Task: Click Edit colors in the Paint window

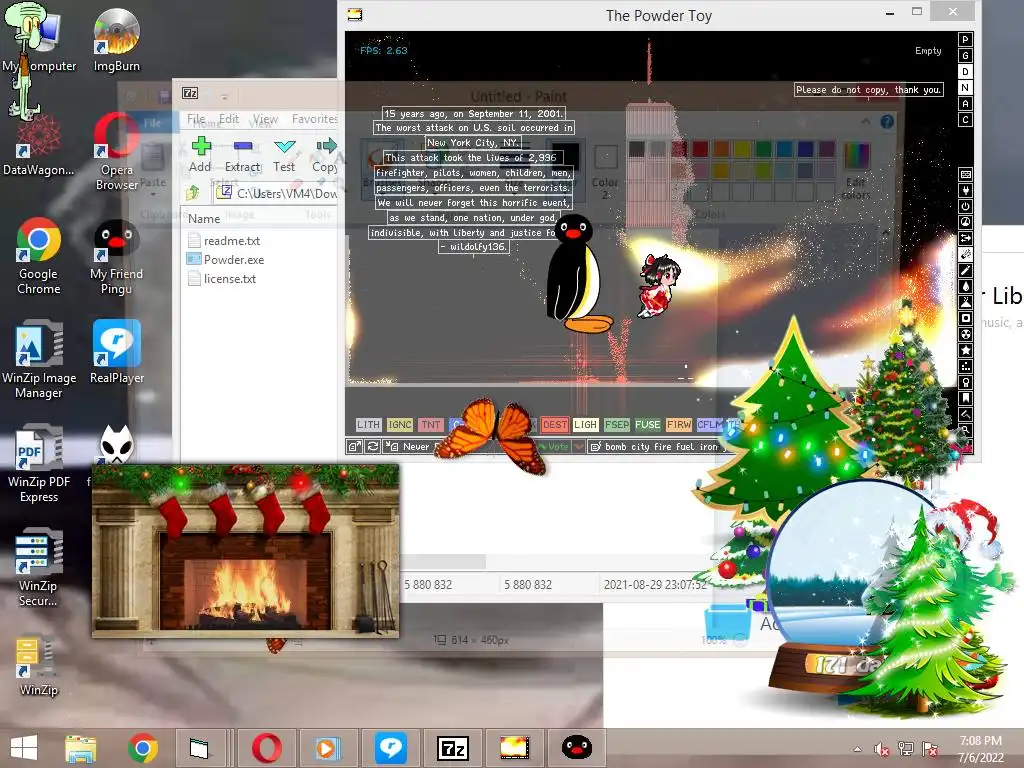Action: point(856,170)
